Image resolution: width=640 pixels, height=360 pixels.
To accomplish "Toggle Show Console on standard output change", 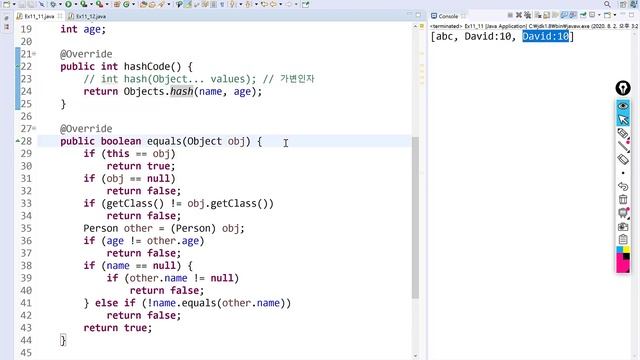I will (x=564, y=15).
